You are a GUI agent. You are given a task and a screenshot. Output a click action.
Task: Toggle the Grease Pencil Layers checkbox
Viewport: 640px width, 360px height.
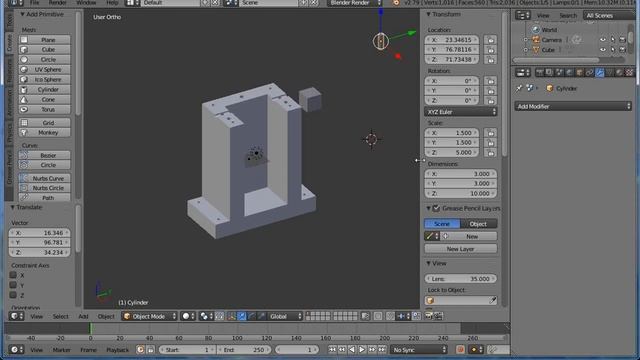pos(436,209)
